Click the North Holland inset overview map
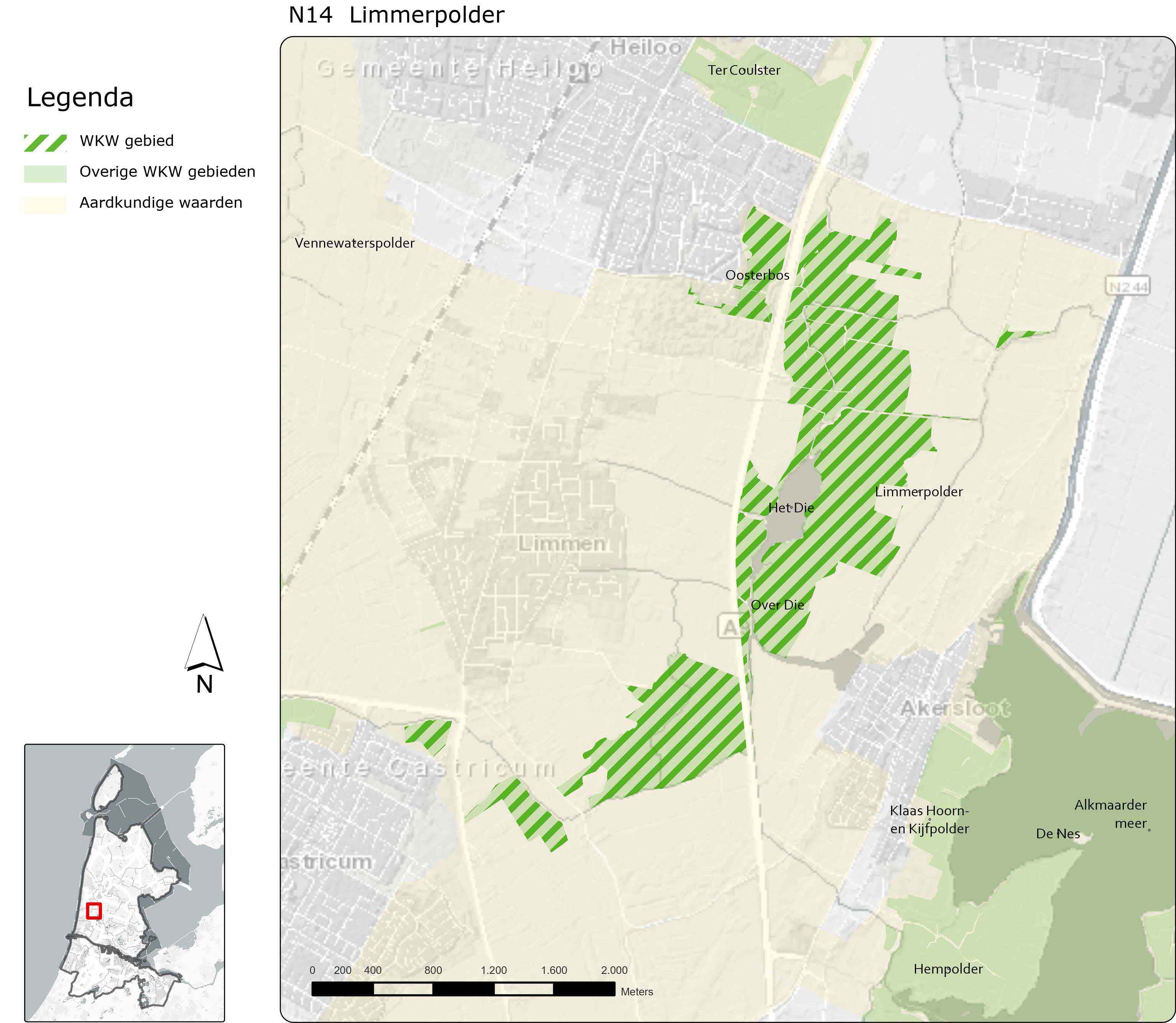 point(125,882)
